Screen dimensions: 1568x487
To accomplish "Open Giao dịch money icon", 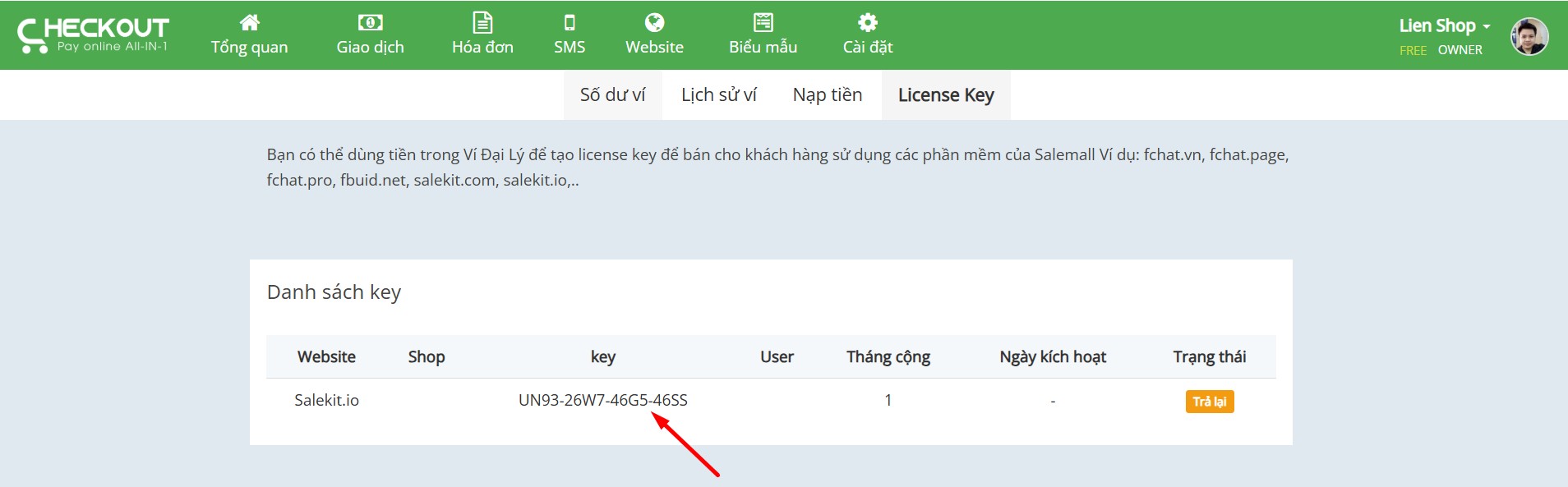I will (x=370, y=22).
